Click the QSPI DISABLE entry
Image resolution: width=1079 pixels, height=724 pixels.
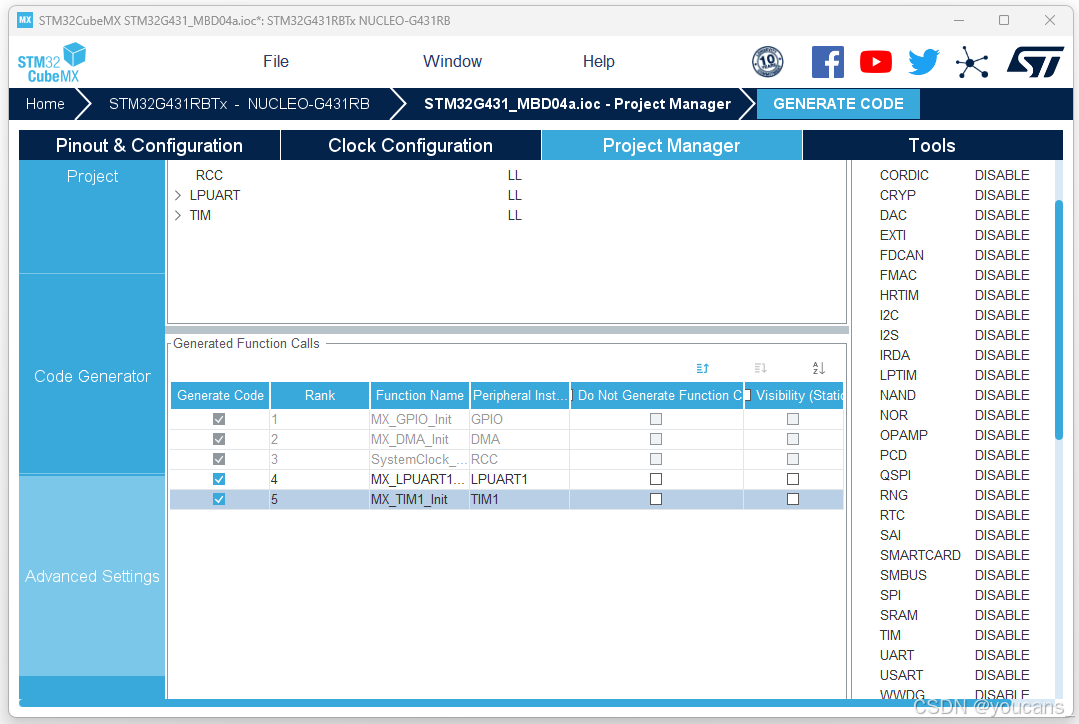point(954,475)
